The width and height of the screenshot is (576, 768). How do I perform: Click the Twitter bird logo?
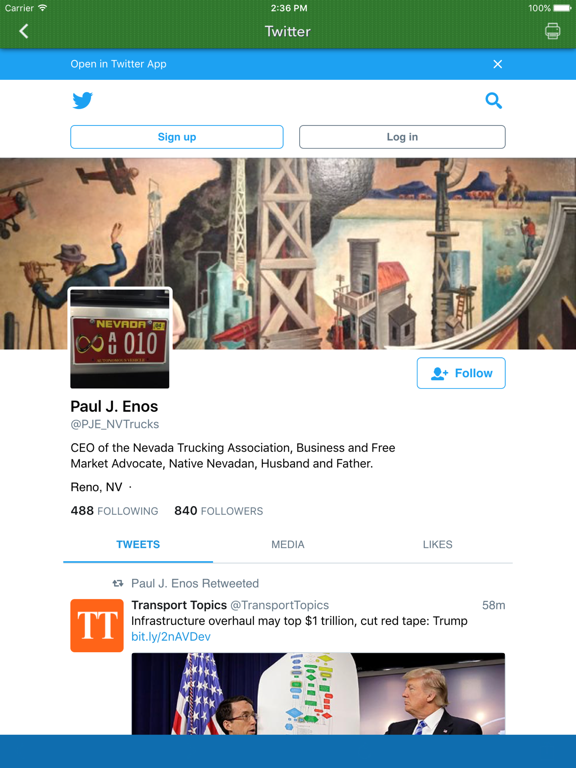[82, 100]
